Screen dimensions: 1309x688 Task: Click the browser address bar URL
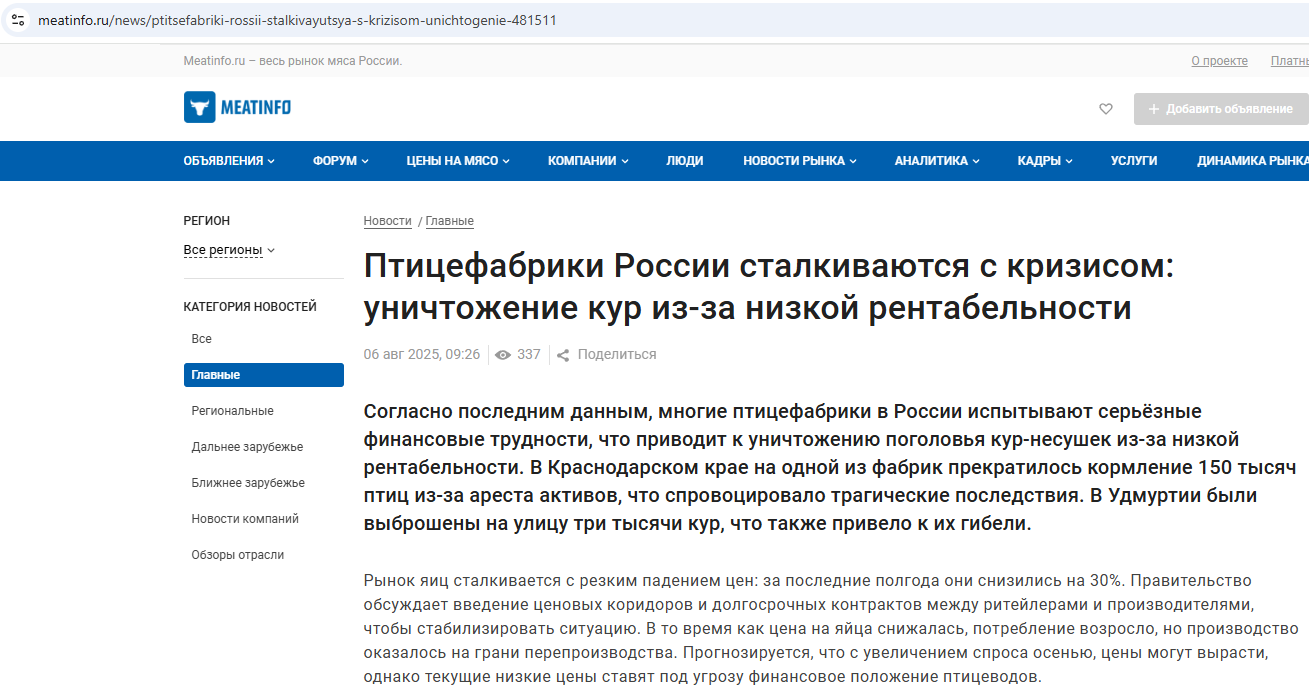297,20
